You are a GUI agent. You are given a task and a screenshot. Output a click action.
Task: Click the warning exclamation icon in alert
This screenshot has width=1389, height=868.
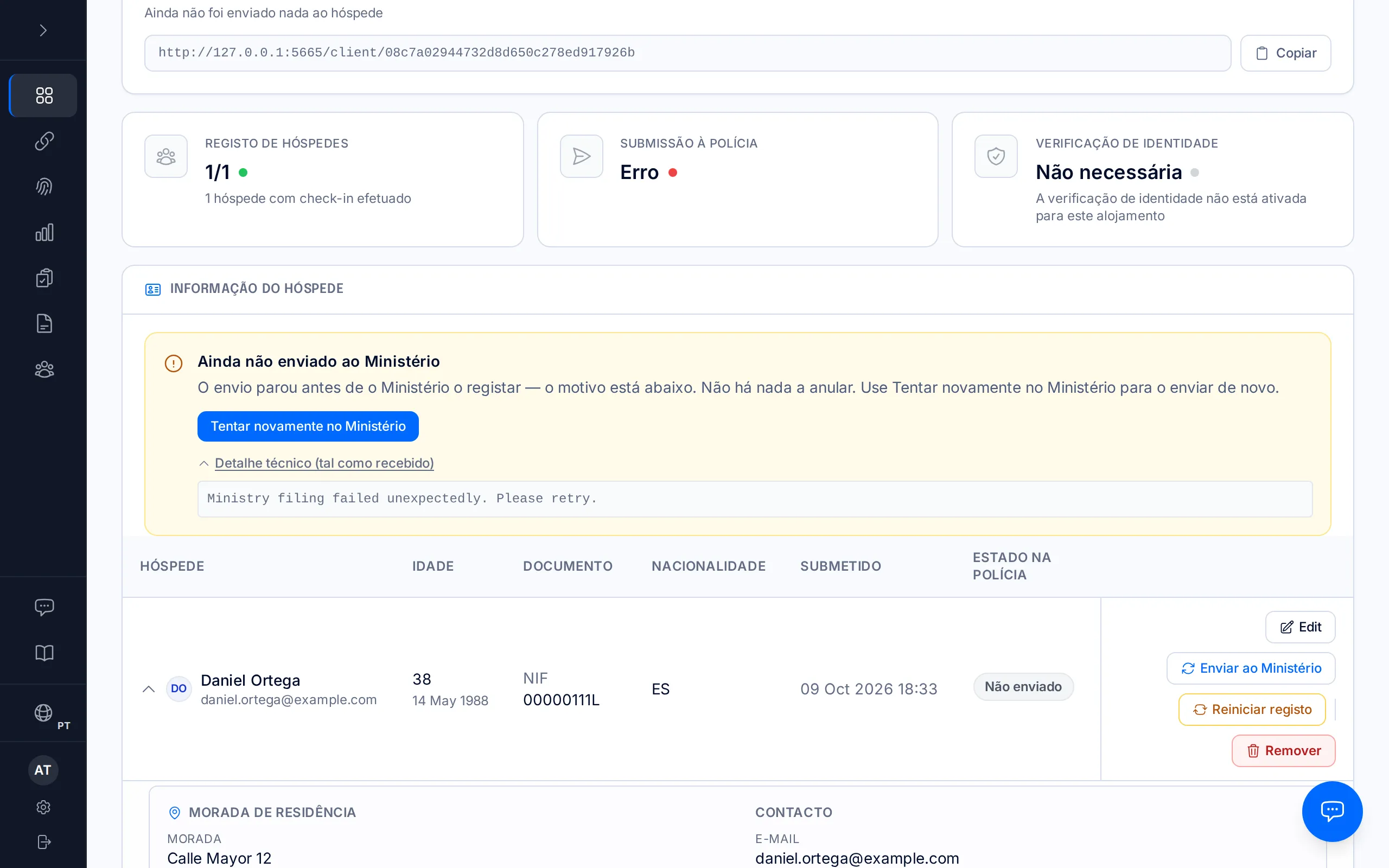(173, 363)
